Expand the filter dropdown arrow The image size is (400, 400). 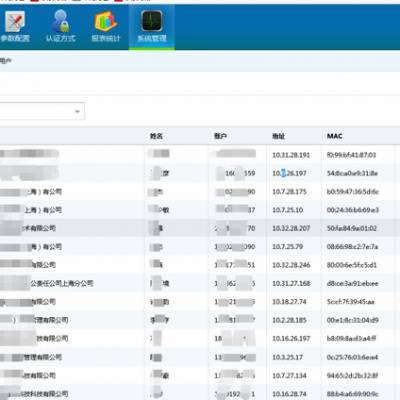77,111
